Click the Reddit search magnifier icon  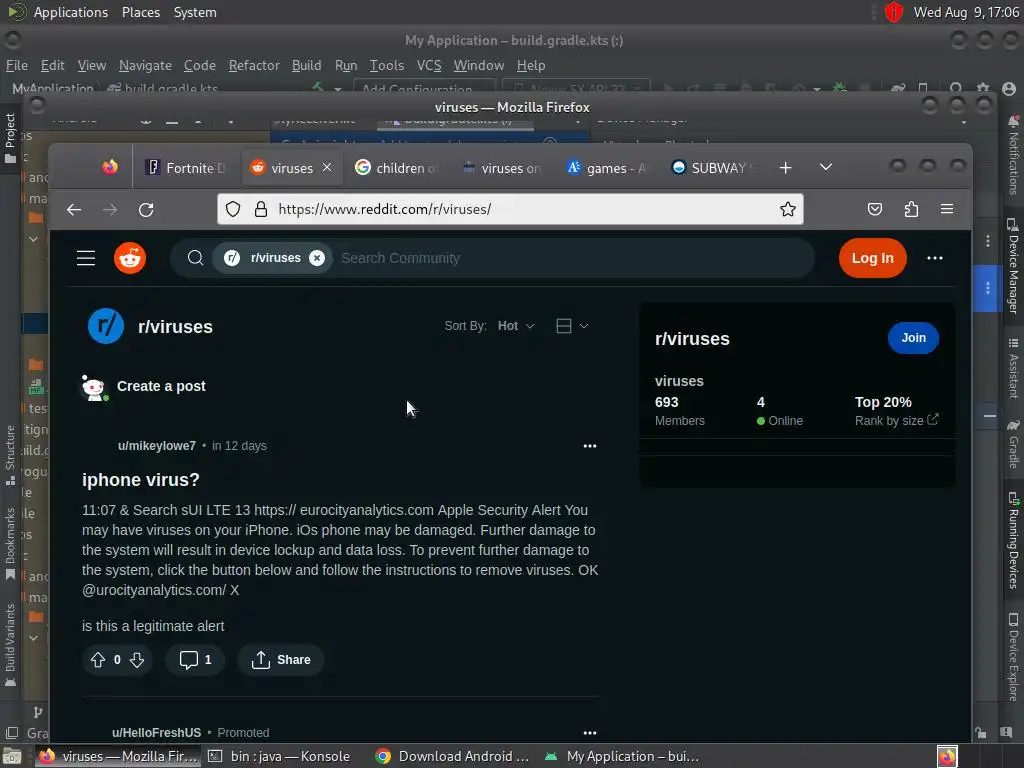coord(195,258)
